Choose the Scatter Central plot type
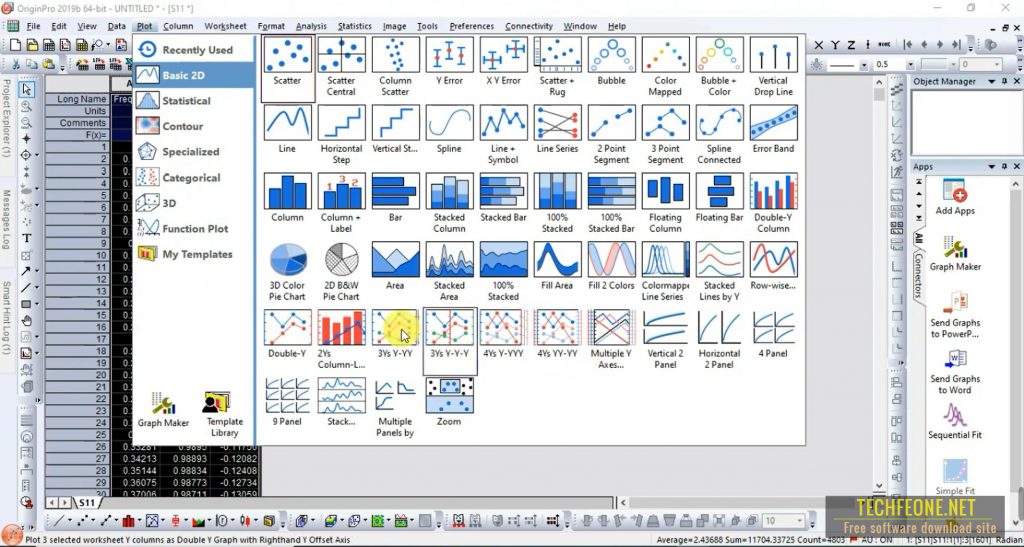This screenshot has height=547, width=1024. (x=341, y=65)
